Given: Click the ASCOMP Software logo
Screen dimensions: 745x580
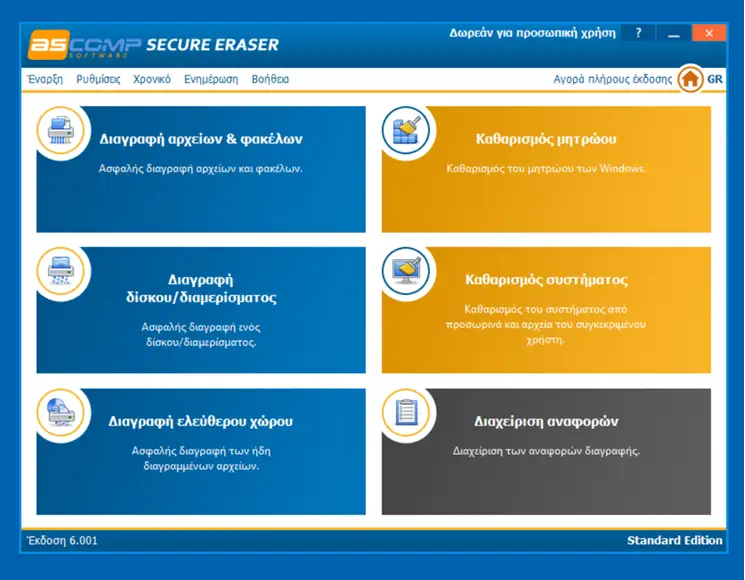Looking at the screenshot, I should (x=85, y=45).
